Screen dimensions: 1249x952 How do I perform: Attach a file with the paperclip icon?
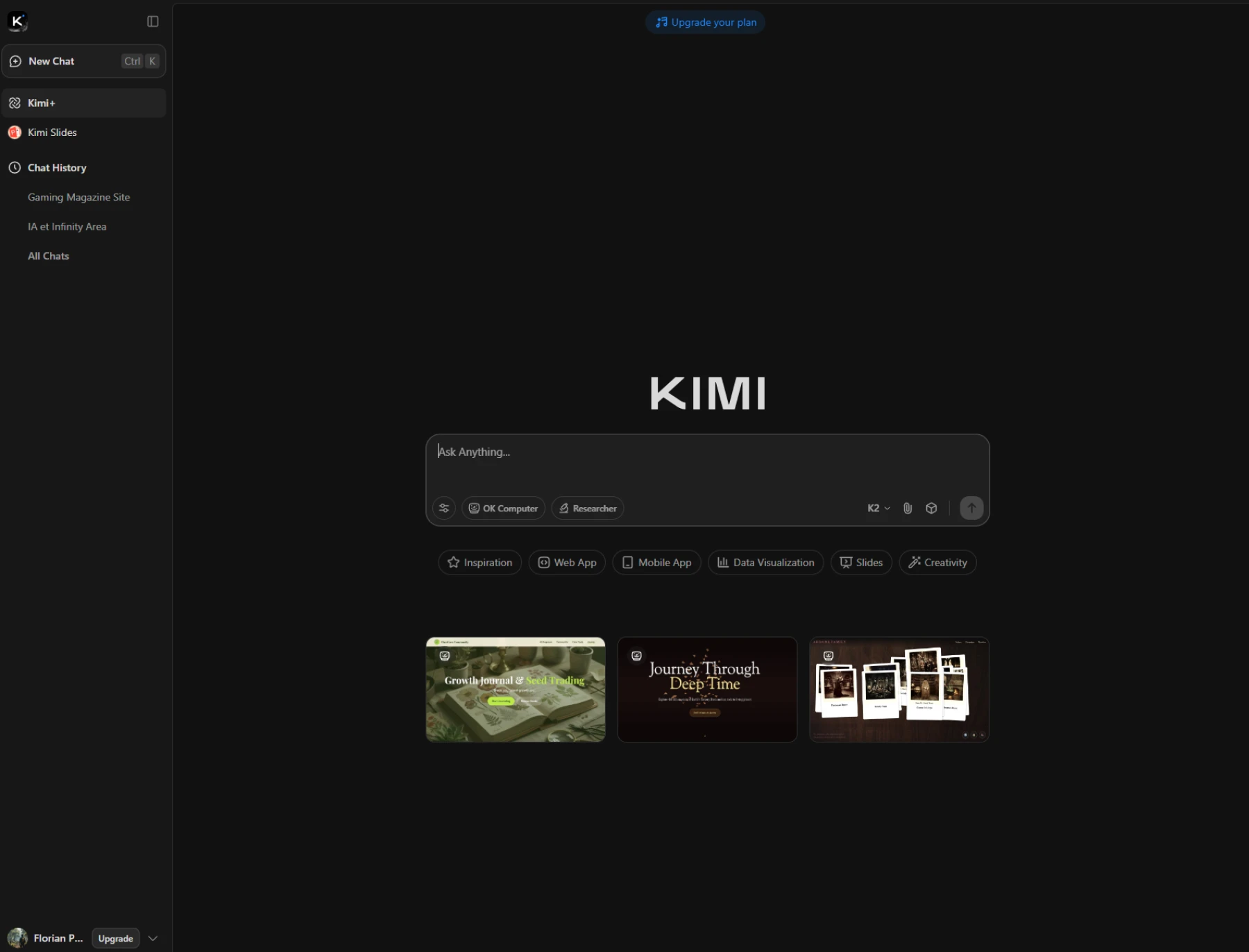click(x=908, y=508)
